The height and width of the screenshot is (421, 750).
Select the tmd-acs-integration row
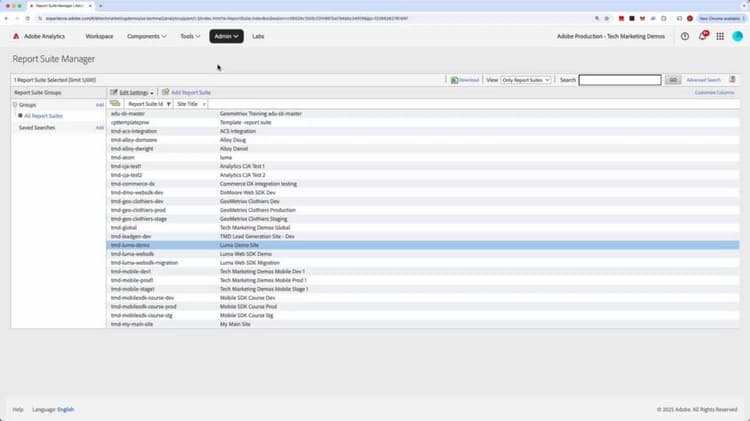423,131
